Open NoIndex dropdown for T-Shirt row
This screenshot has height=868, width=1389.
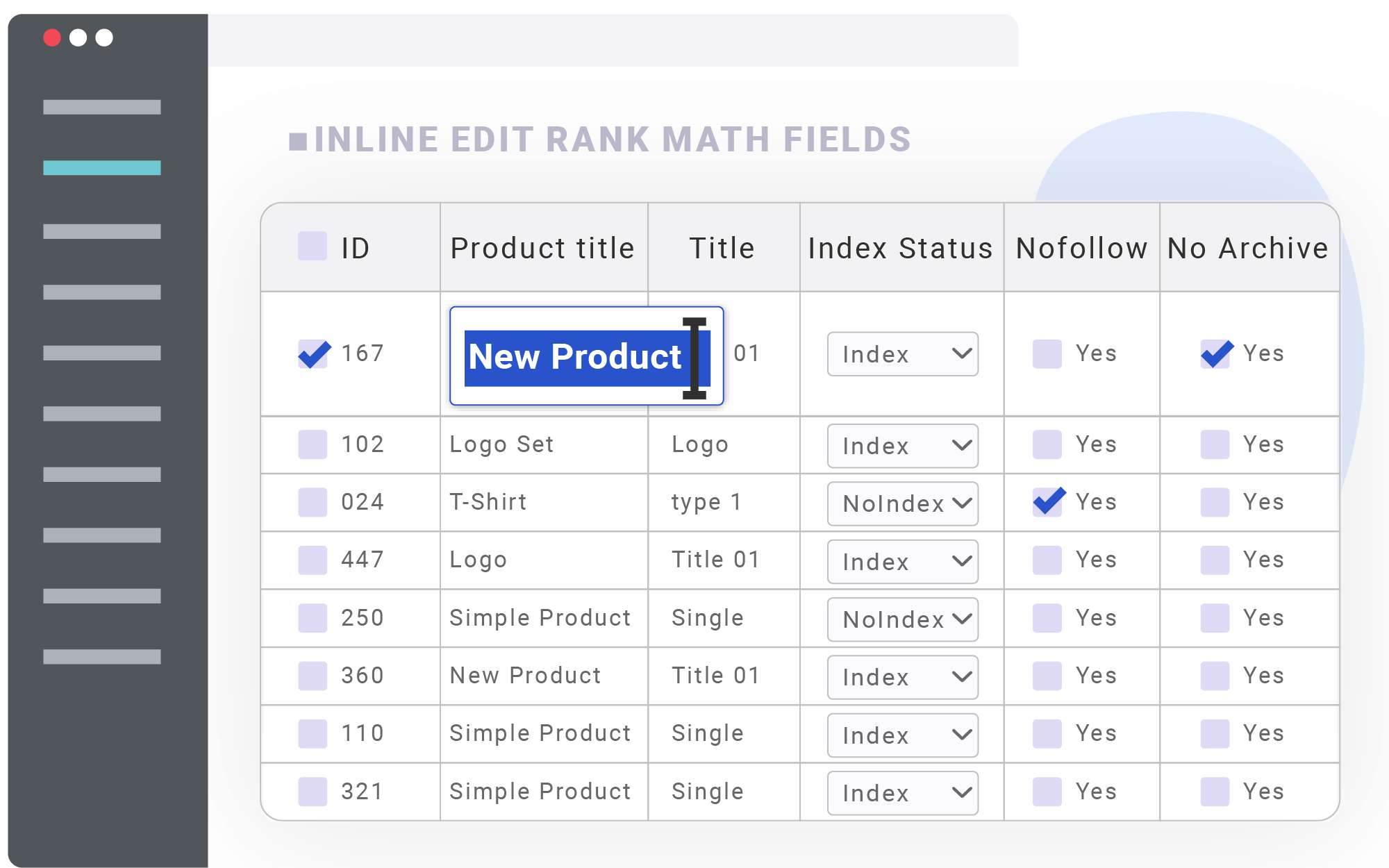point(903,503)
